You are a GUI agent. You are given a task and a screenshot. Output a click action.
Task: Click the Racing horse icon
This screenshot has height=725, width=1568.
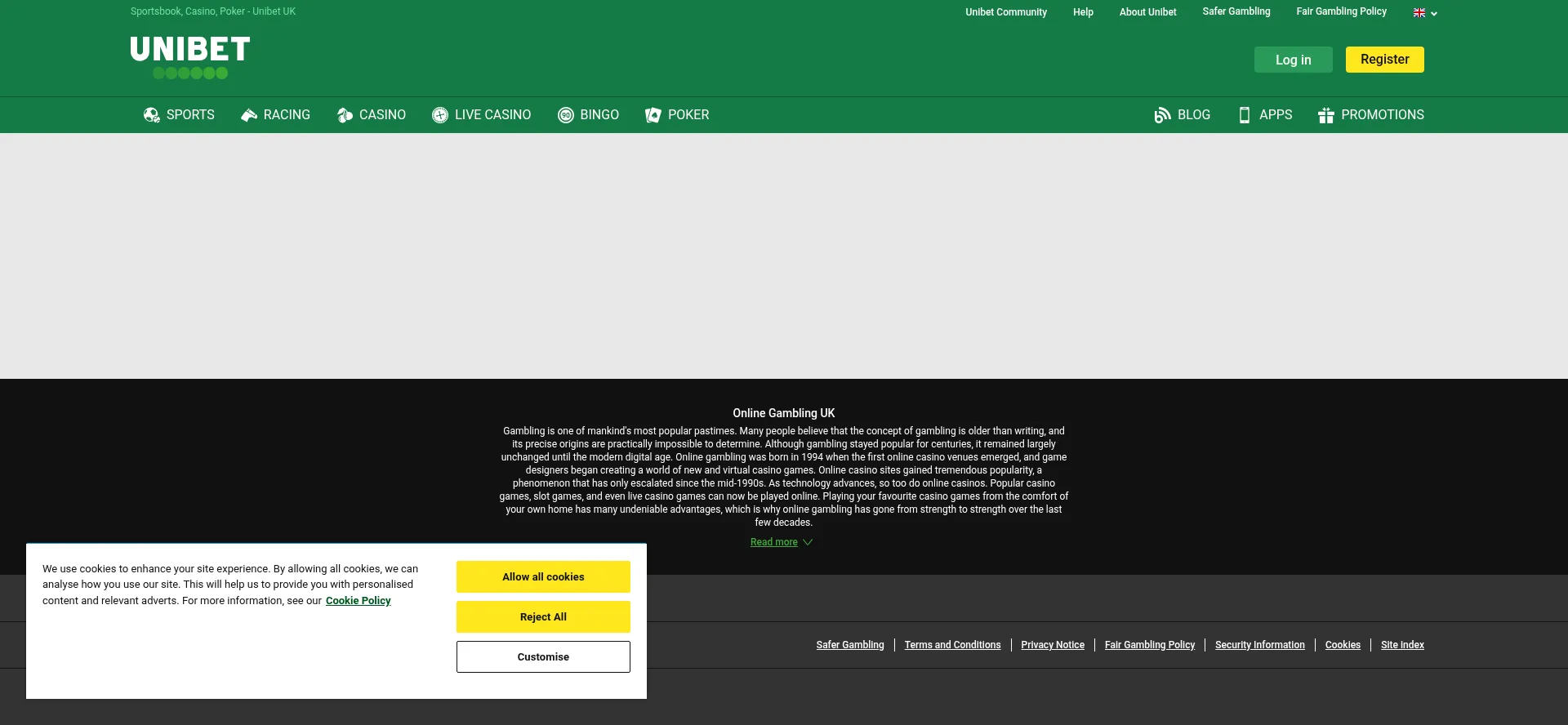249,115
